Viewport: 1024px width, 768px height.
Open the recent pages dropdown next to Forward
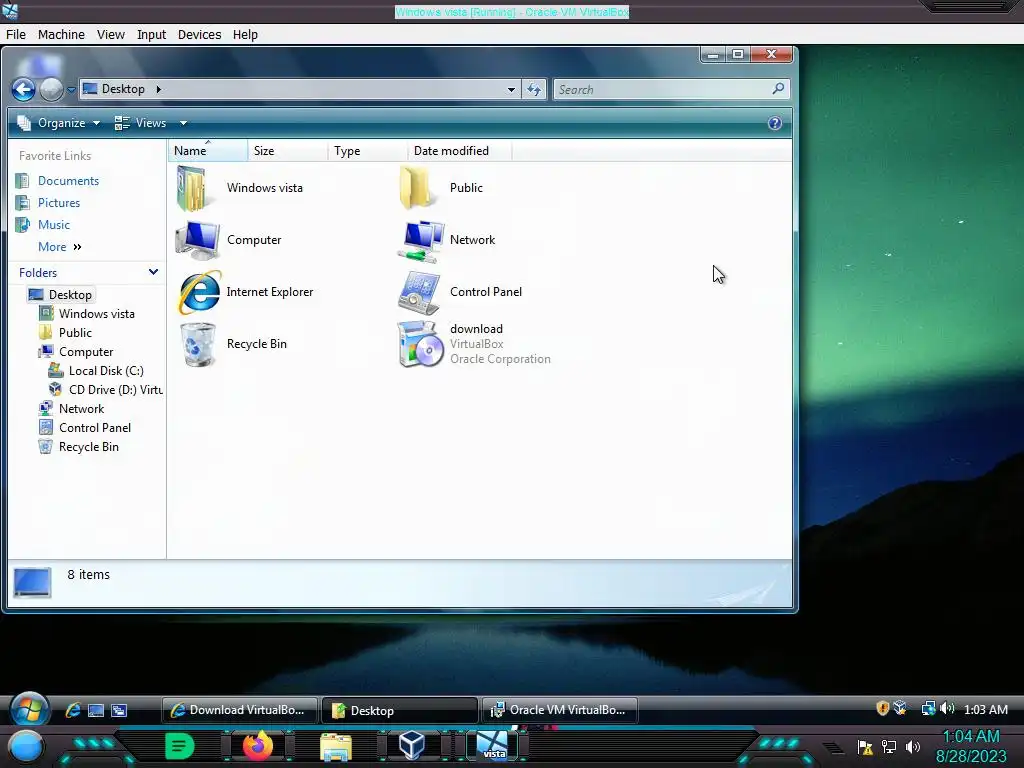(71, 90)
